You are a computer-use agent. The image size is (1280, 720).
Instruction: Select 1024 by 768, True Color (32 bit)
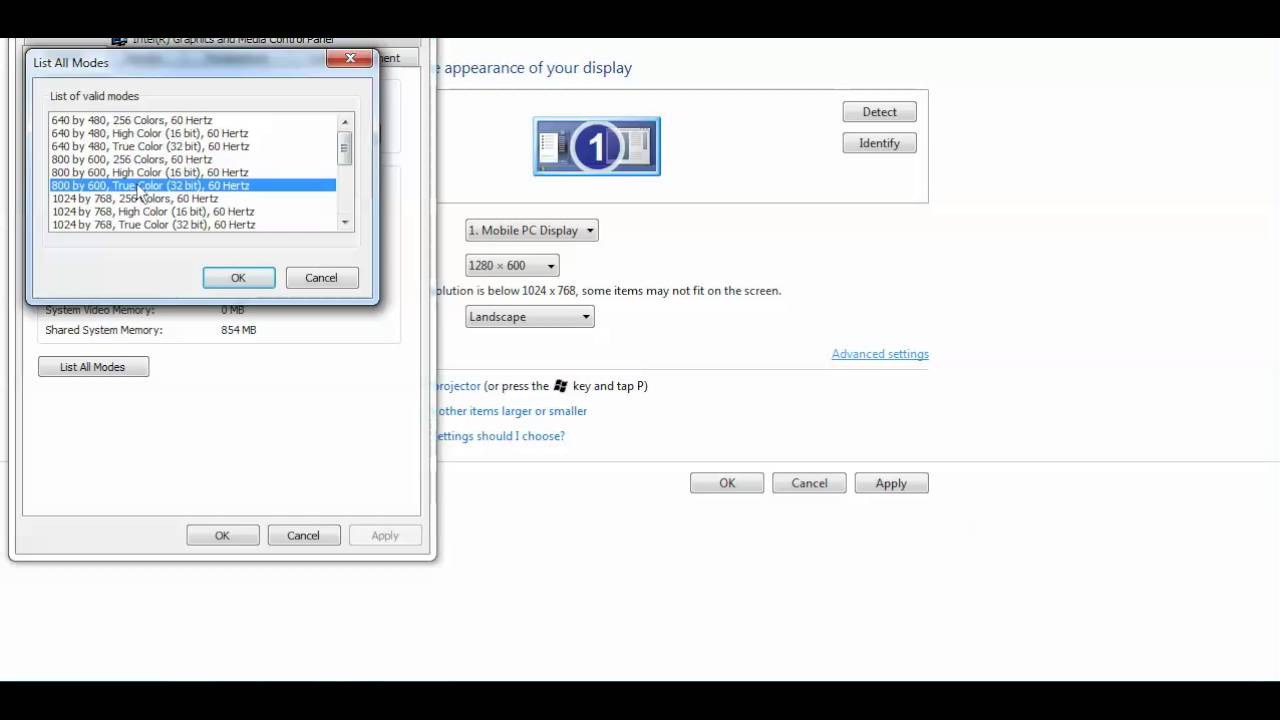pos(193,224)
